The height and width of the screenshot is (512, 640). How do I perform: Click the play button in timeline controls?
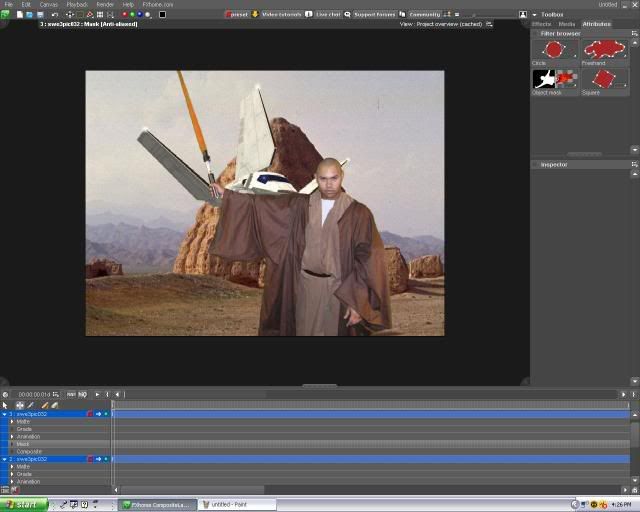coord(97,394)
